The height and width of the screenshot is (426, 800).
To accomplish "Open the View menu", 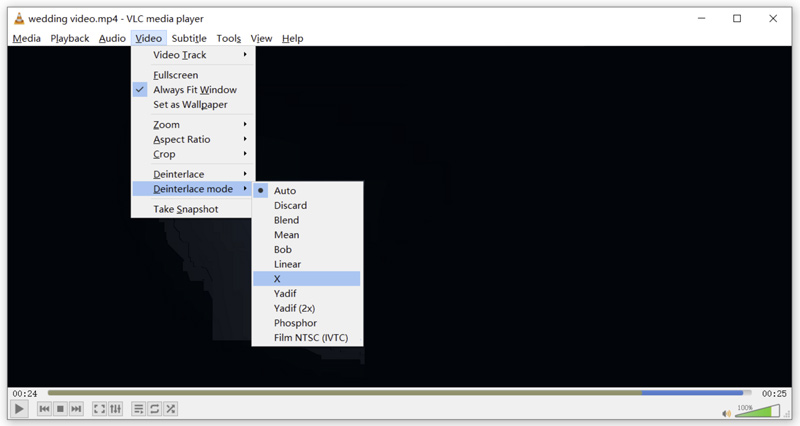I will tap(261, 38).
